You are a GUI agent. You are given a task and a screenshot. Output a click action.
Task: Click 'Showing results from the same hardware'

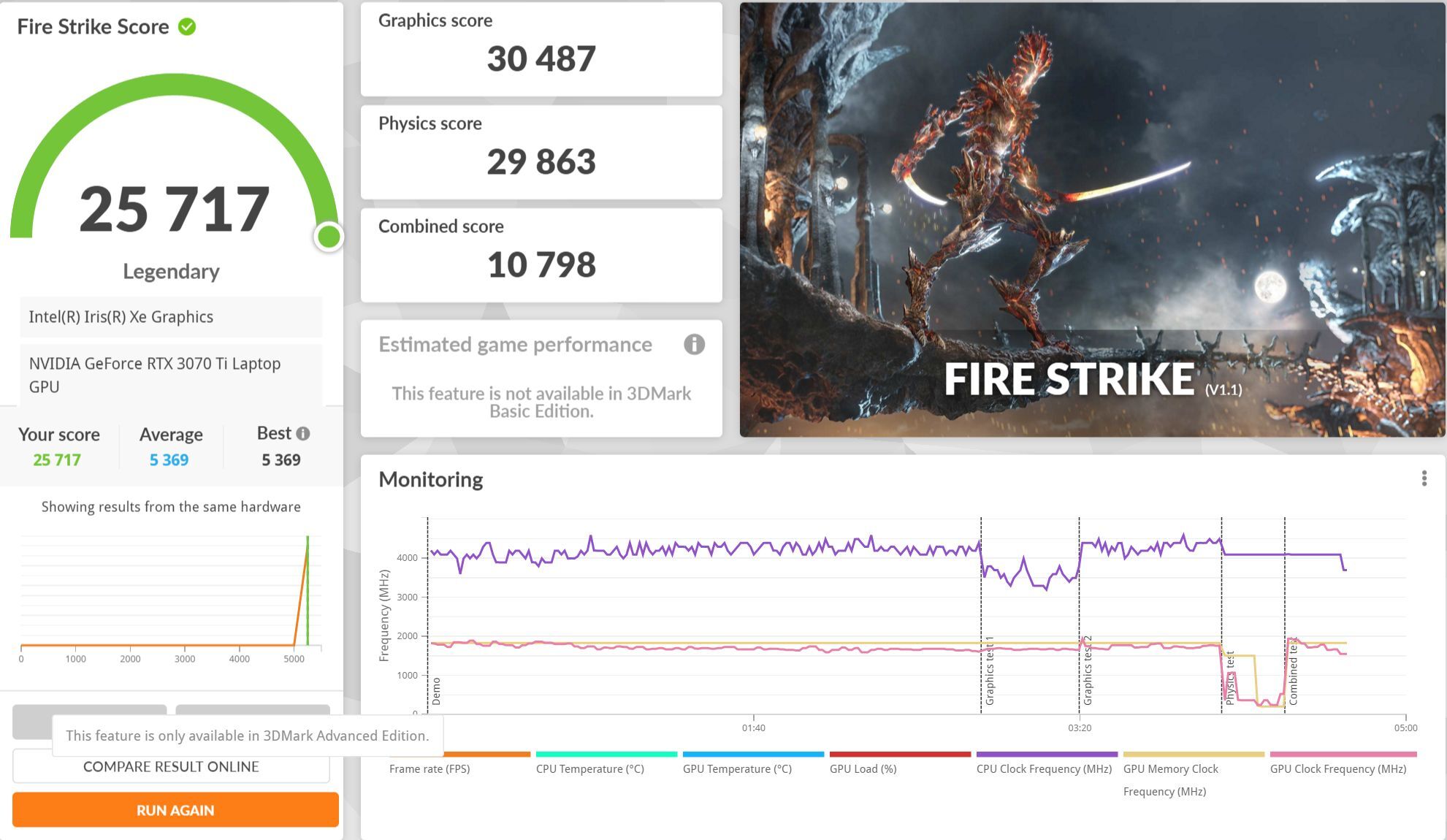click(x=171, y=507)
